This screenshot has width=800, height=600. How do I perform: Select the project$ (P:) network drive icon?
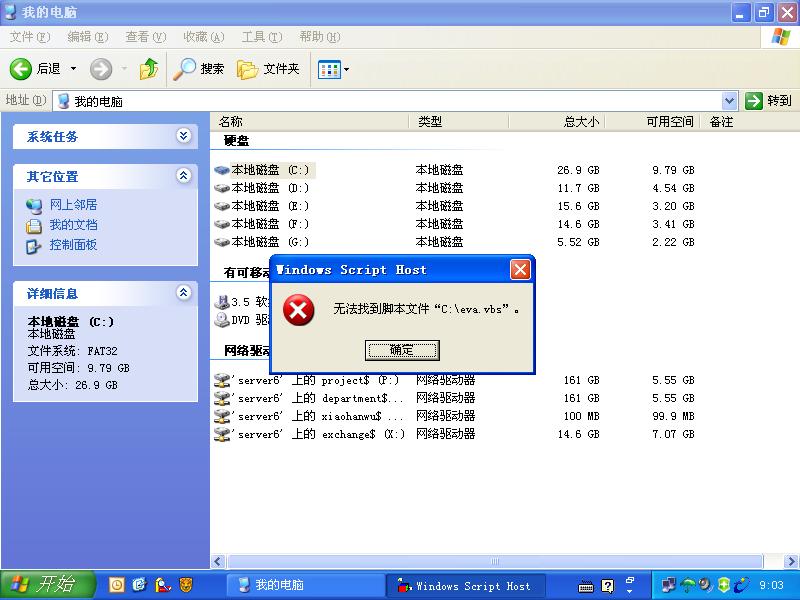pyautogui.click(x=222, y=380)
